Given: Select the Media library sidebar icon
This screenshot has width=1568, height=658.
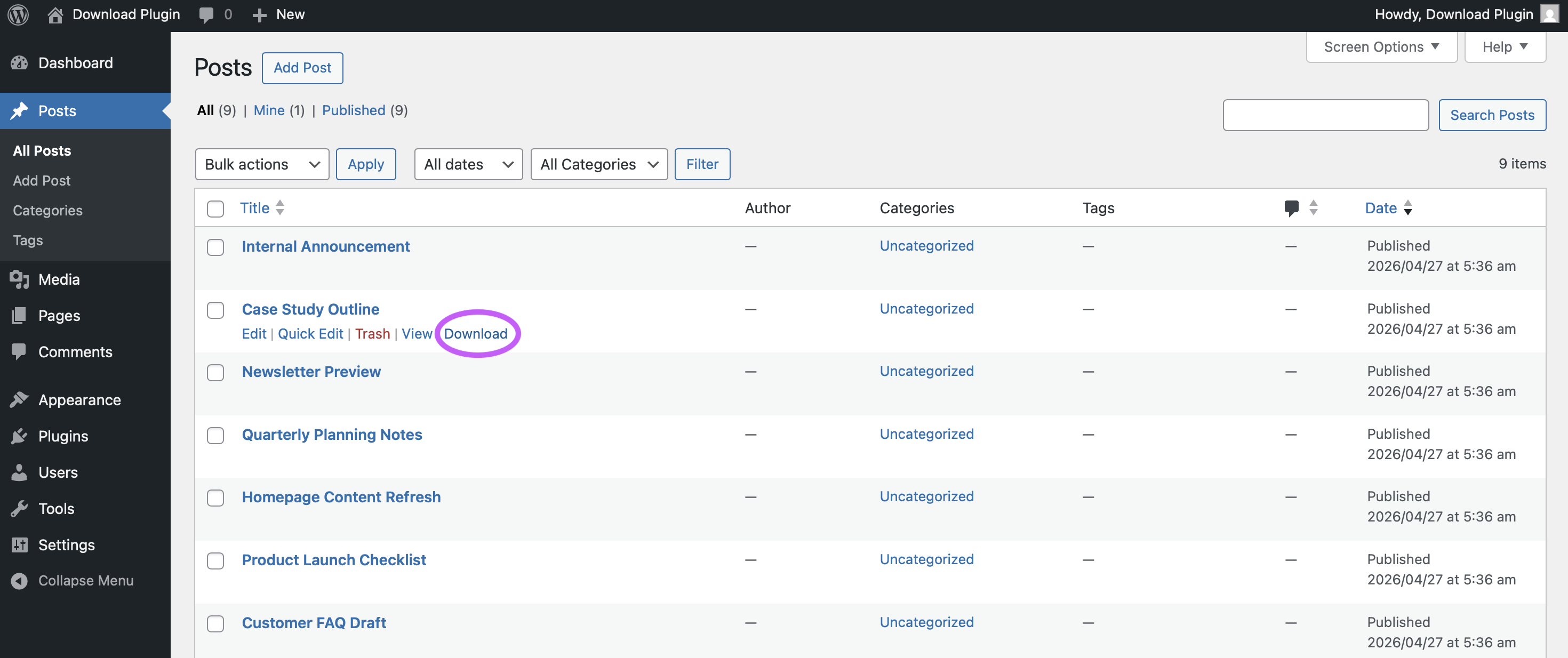Looking at the screenshot, I should 20,279.
